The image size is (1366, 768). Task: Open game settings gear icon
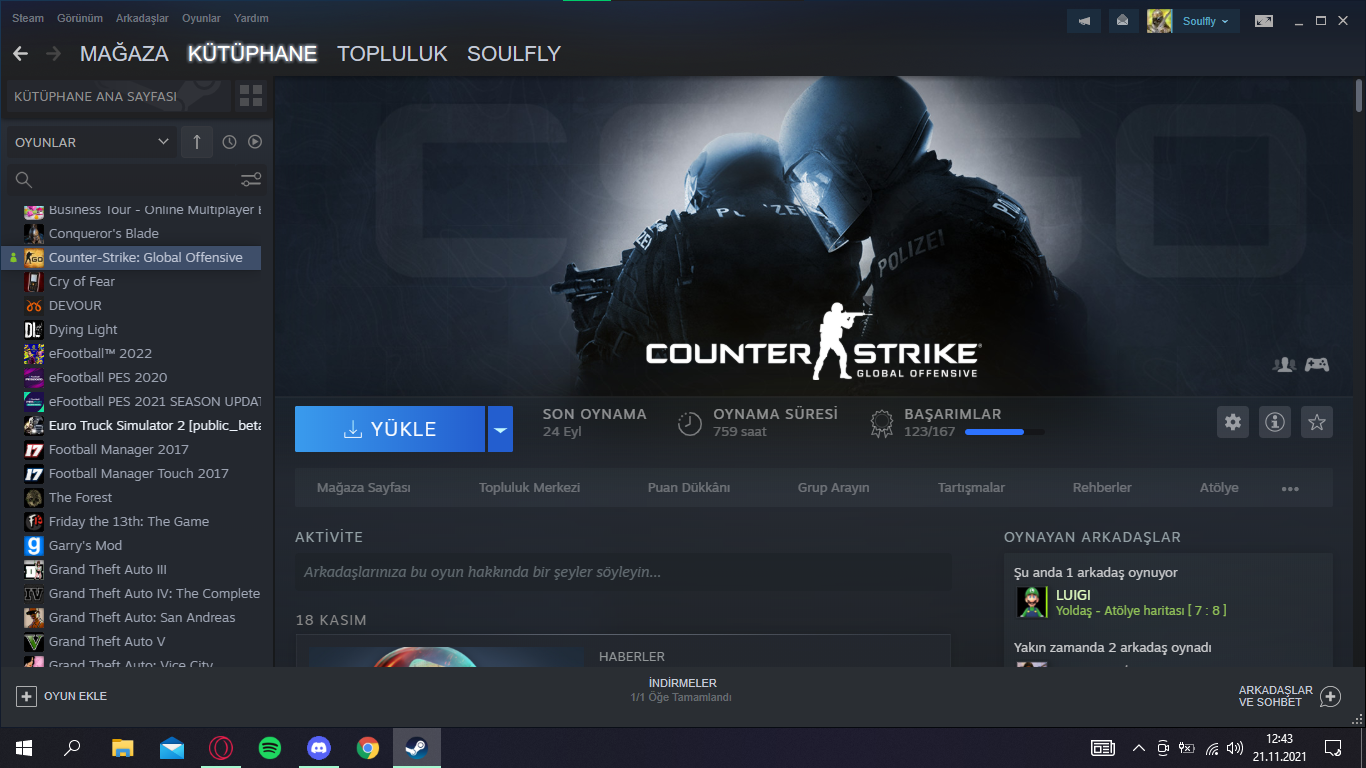[1233, 422]
